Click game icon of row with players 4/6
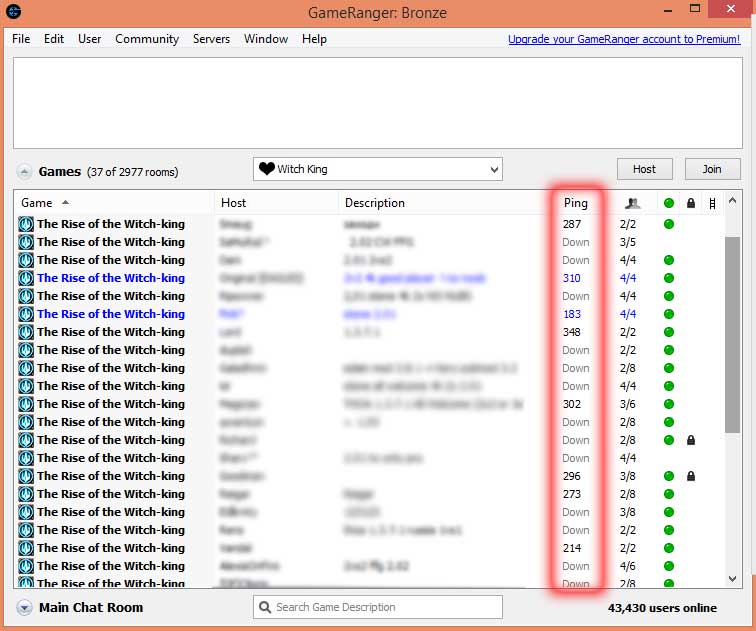Screen dimensions: 756x631 click(x=26, y=566)
